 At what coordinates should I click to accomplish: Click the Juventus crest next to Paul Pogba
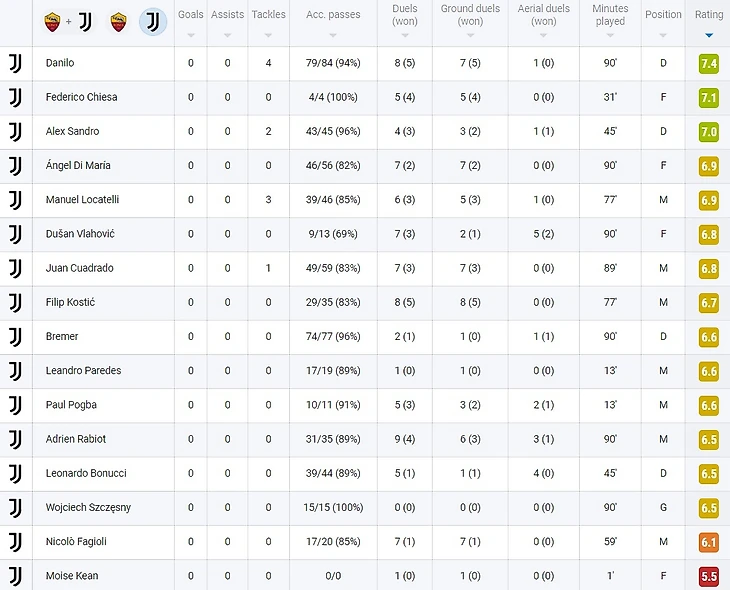coord(15,405)
